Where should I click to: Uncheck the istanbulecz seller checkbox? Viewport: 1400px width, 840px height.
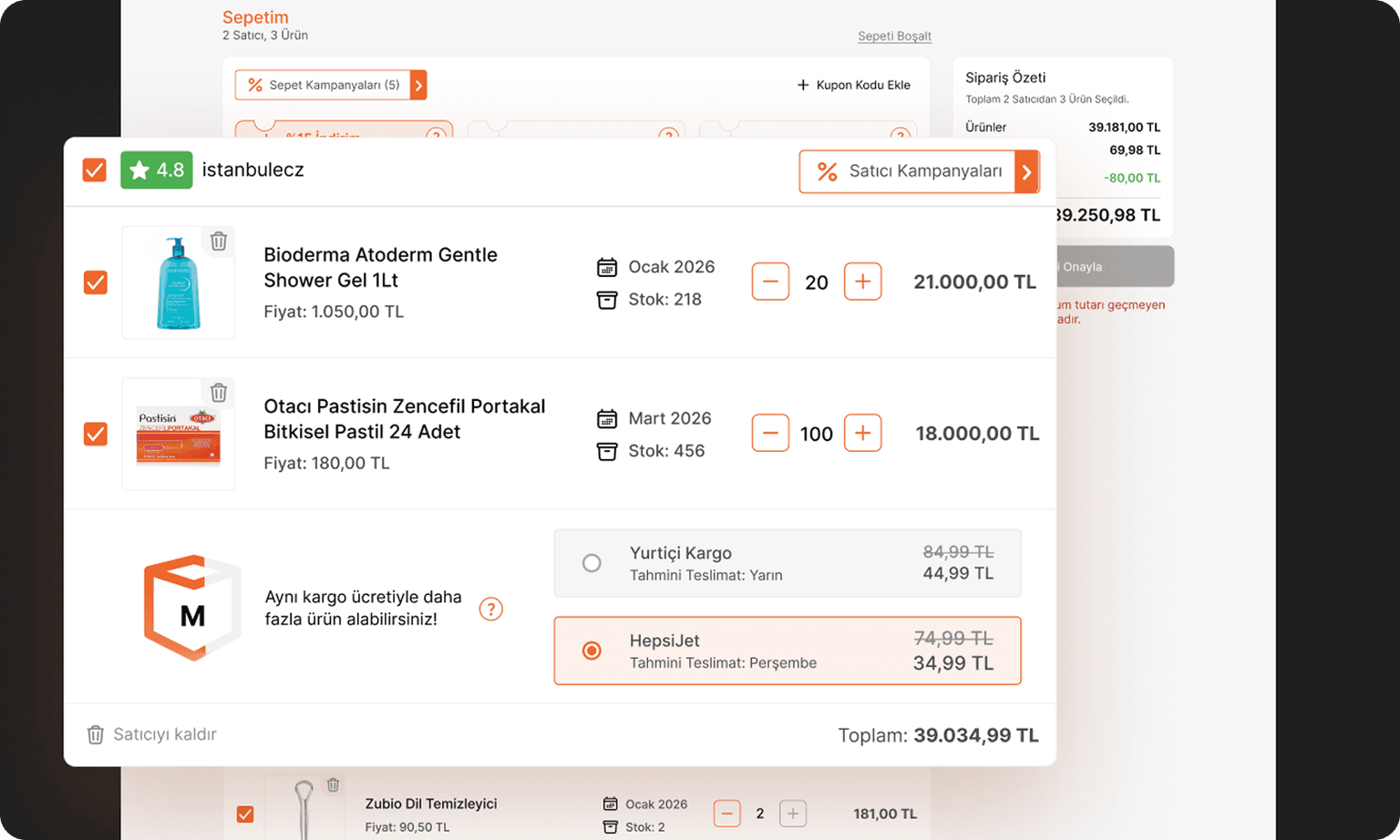(x=95, y=170)
